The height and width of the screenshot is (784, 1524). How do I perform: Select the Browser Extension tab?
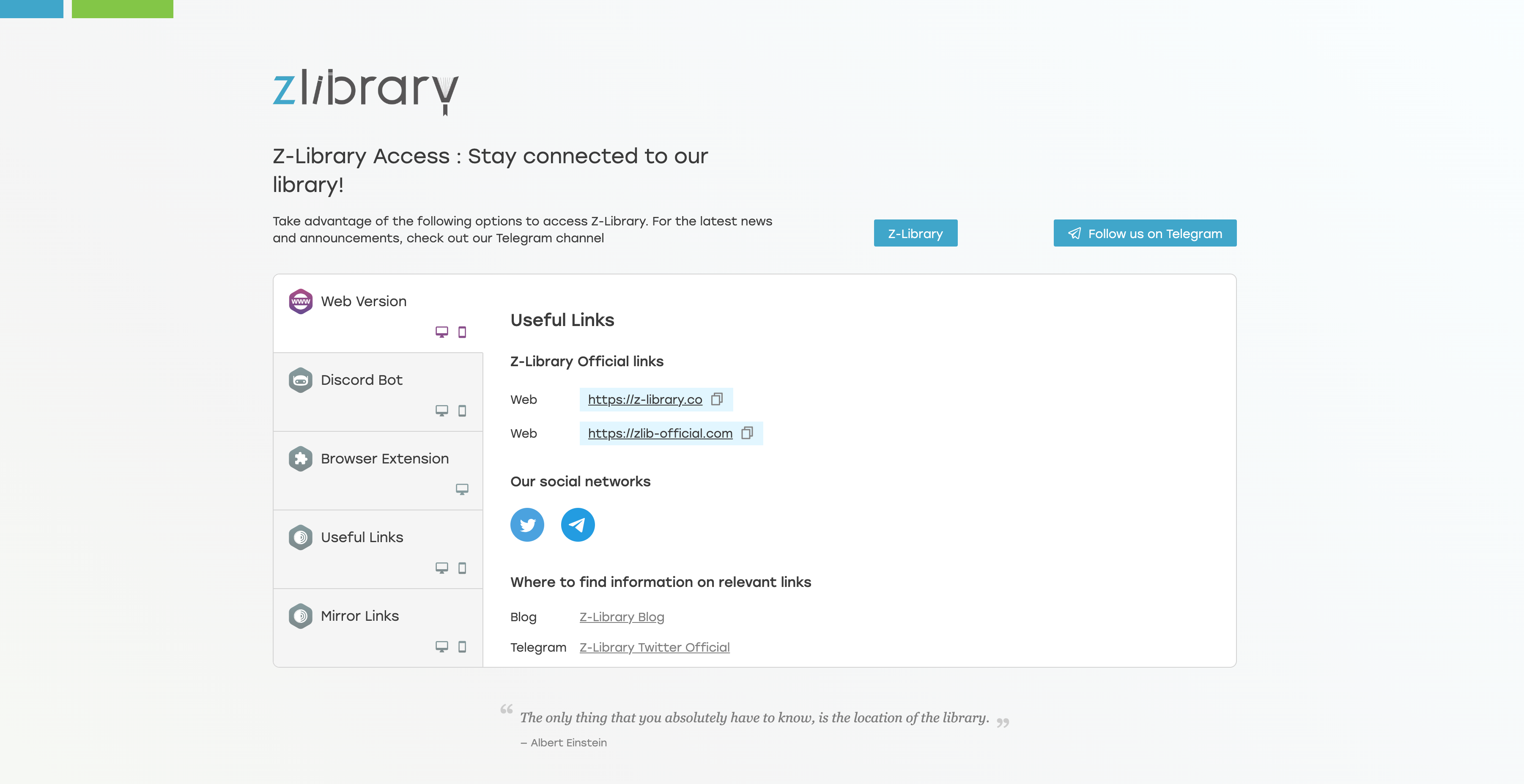(x=384, y=459)
